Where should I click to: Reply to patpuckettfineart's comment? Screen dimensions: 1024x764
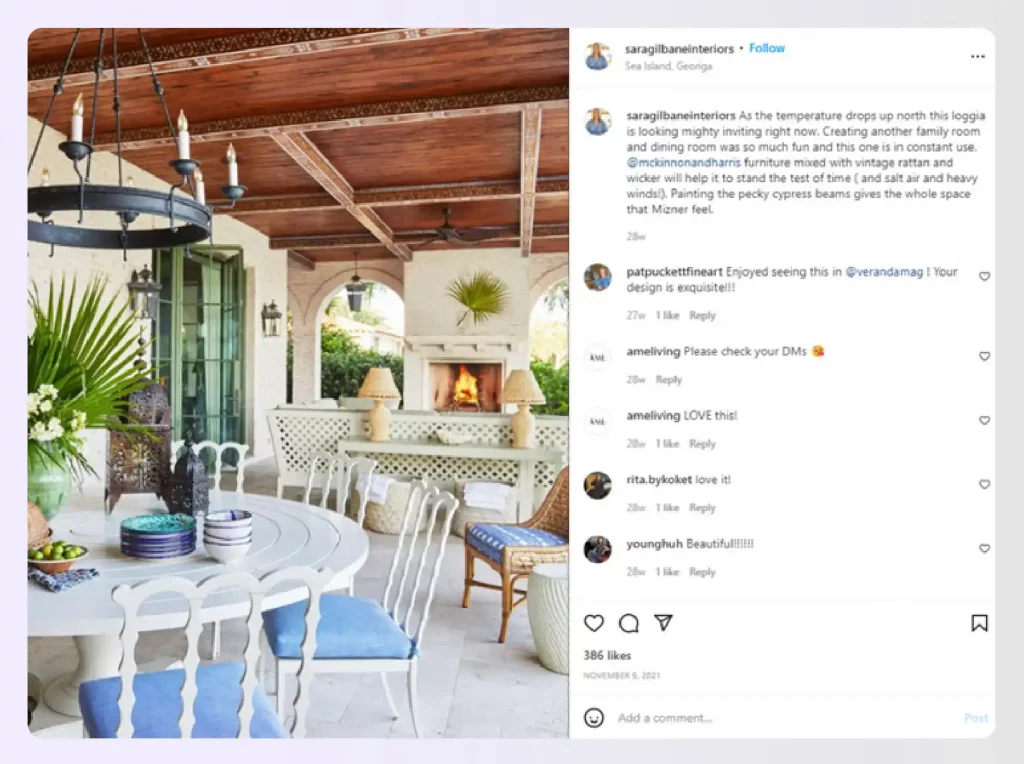pos(702,315)
